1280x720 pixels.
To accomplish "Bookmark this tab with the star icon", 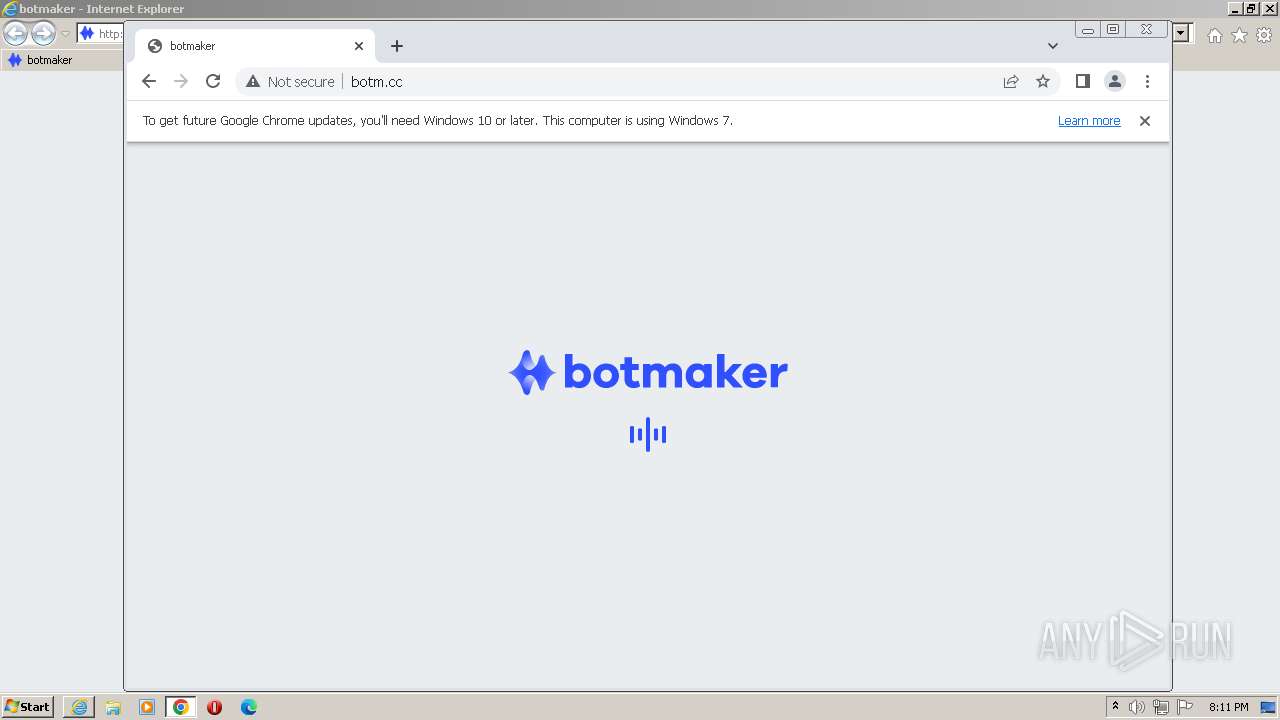I will click(1043, 82).
